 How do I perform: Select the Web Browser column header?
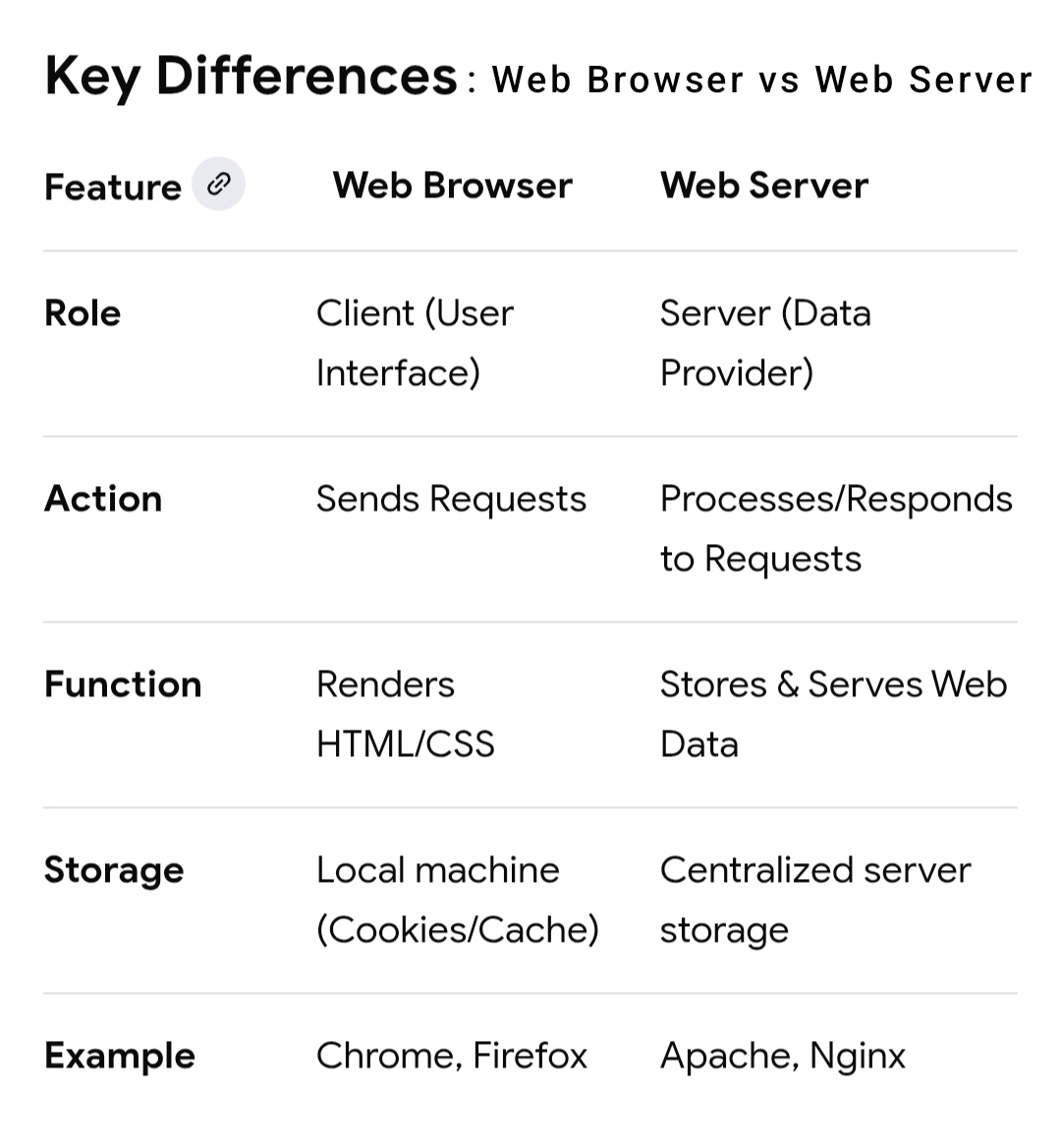(x=452, y=186)
